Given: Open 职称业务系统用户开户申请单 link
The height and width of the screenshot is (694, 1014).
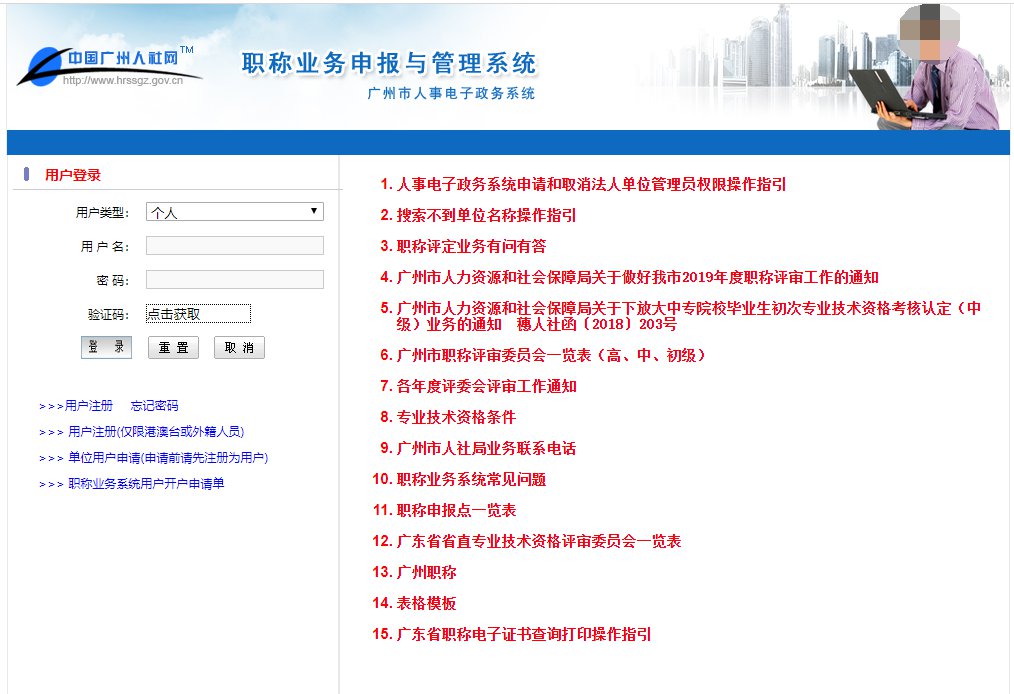Looking at the screenshot, I should point(146,483).
